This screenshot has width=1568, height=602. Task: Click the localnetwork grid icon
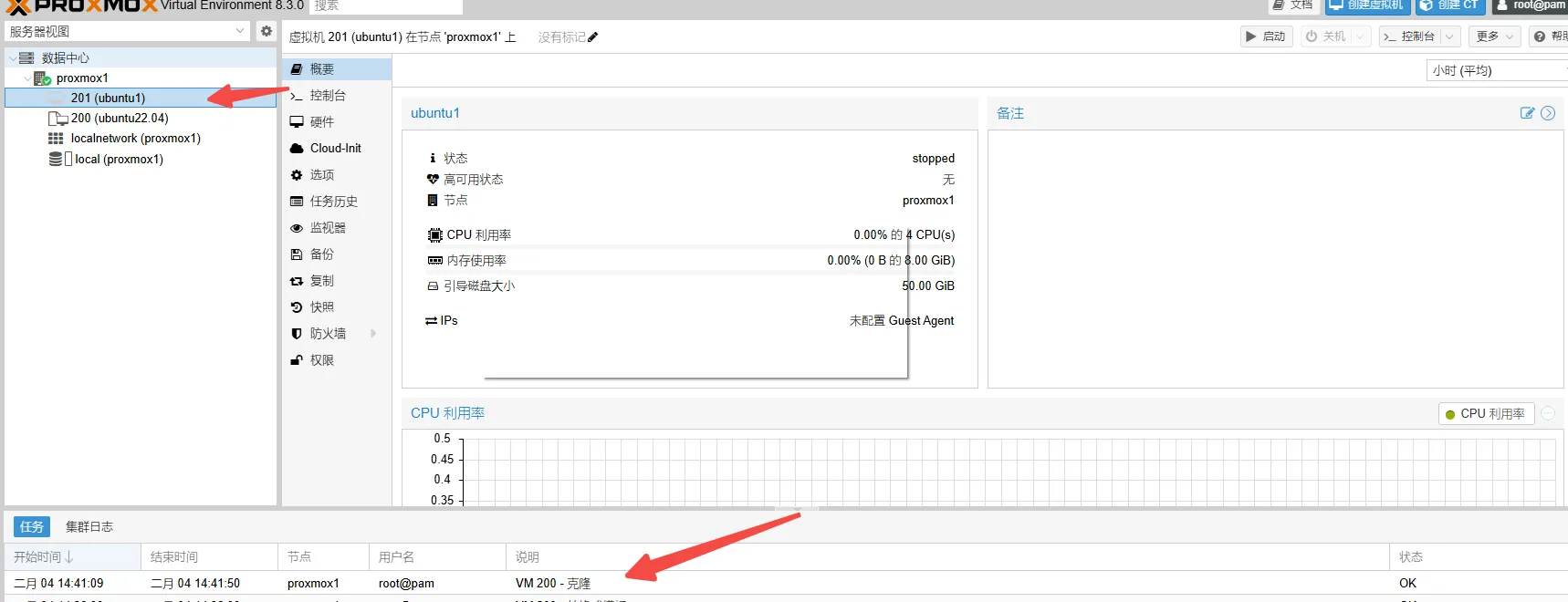[x=56, y=139]
